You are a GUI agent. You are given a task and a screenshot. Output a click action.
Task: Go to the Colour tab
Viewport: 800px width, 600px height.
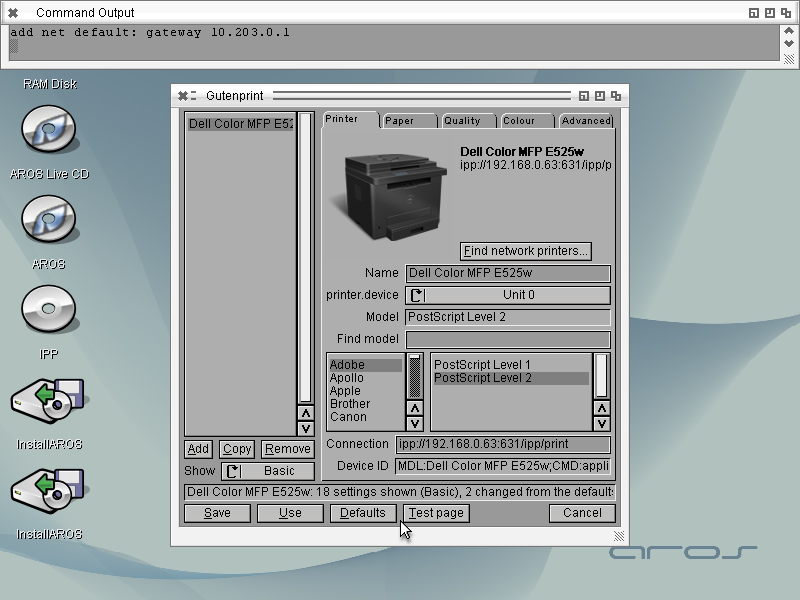click(527, 121)
